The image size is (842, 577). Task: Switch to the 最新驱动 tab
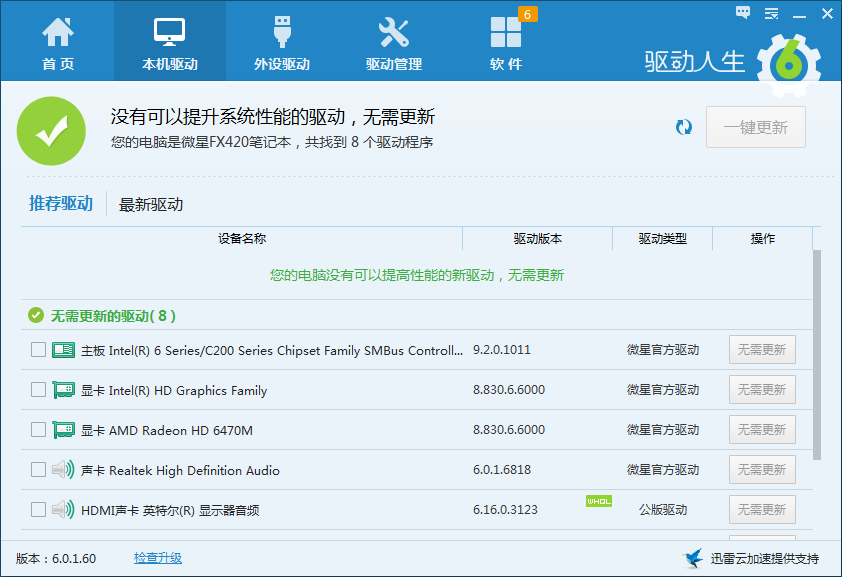151,205
